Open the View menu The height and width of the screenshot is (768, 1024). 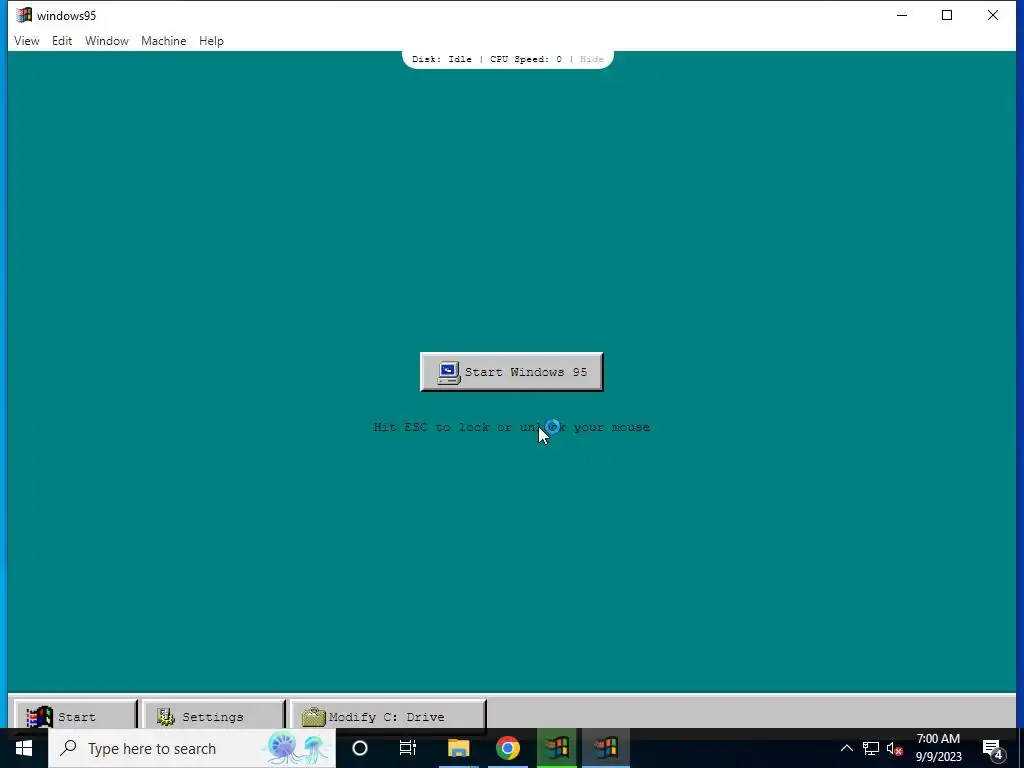(x=27, y=40)
